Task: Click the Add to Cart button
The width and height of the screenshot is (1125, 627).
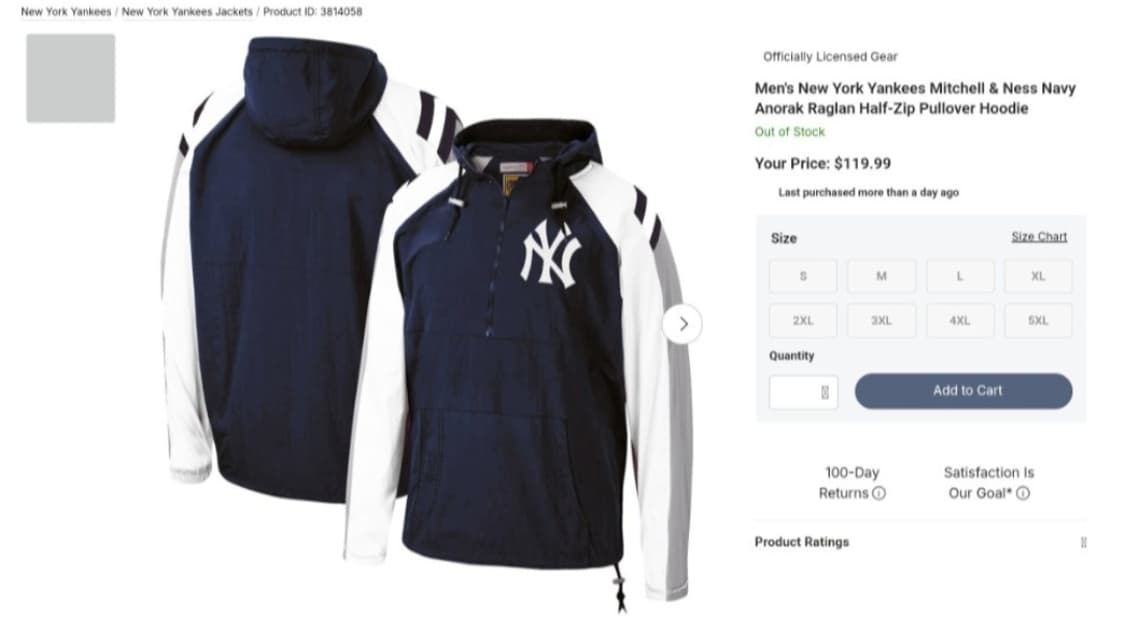Action: tap(964, 391)
